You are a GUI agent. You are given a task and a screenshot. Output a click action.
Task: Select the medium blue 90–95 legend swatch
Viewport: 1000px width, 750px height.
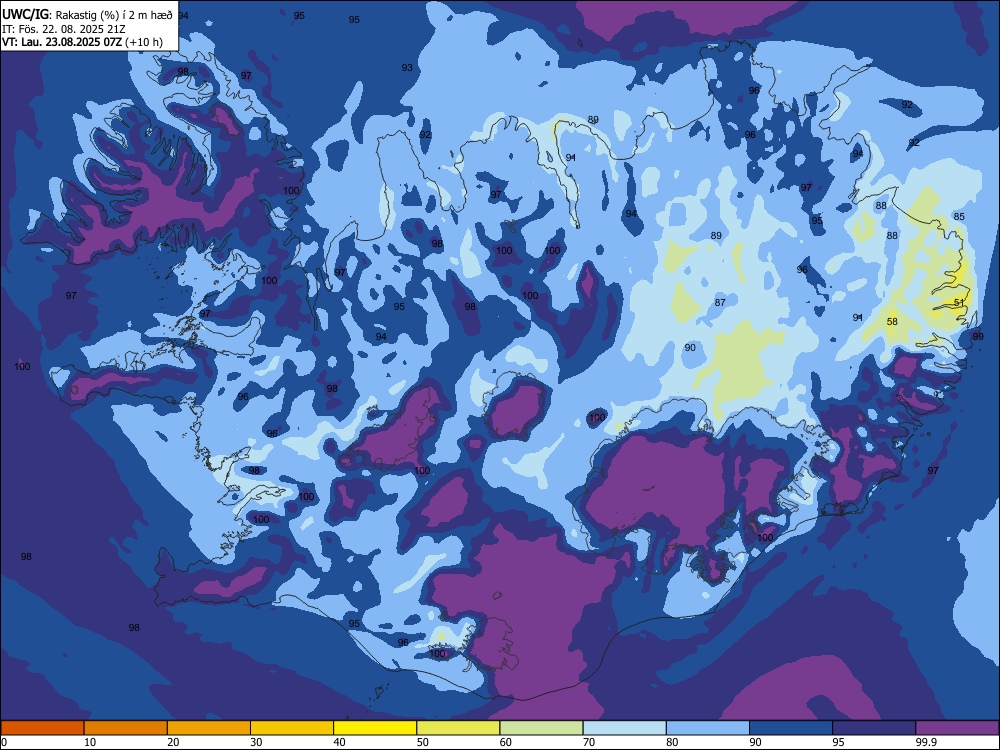click(x=791, y=728)
